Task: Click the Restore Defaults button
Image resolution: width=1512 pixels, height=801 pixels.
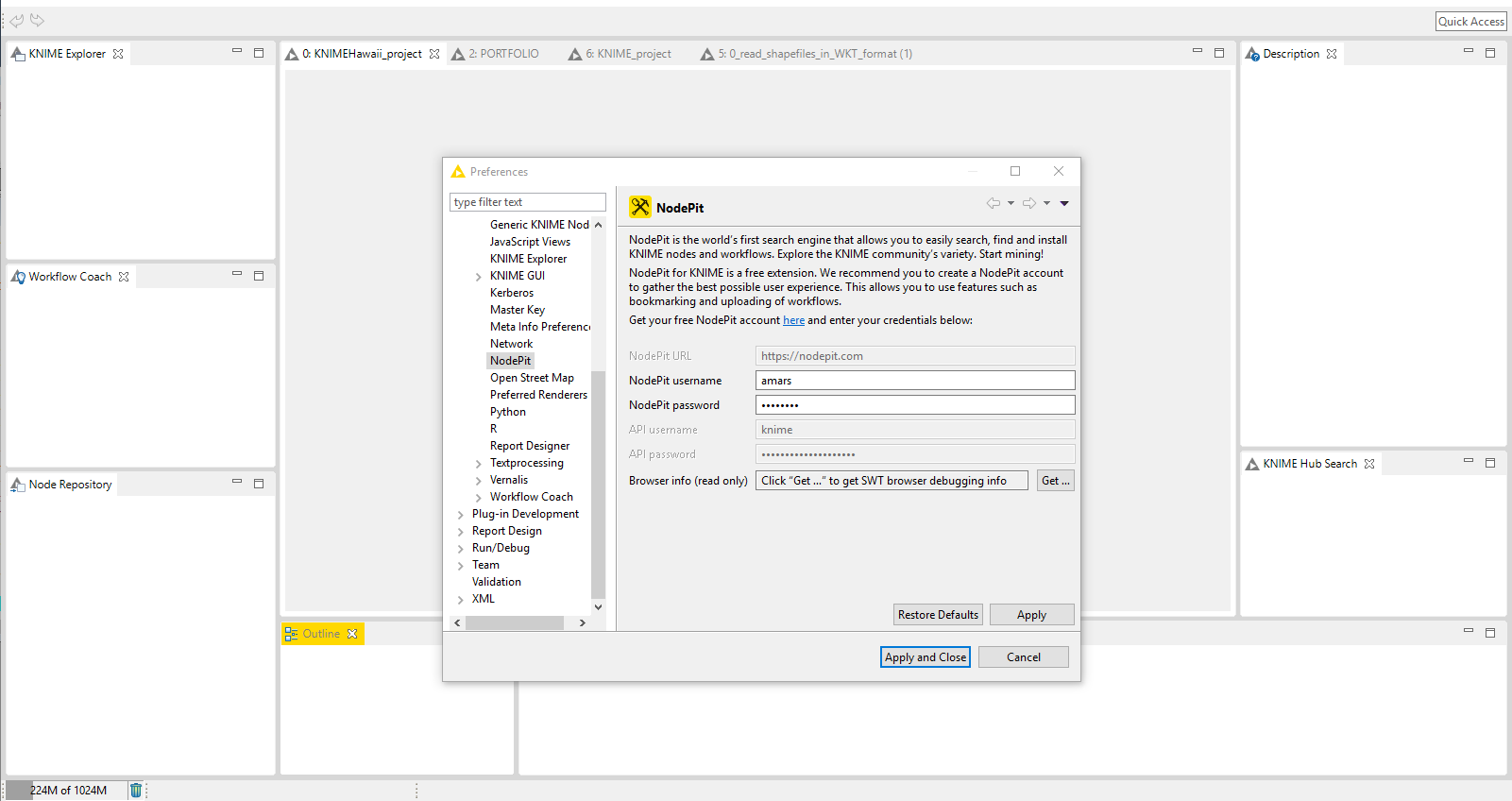Action: tap(938, 615)
